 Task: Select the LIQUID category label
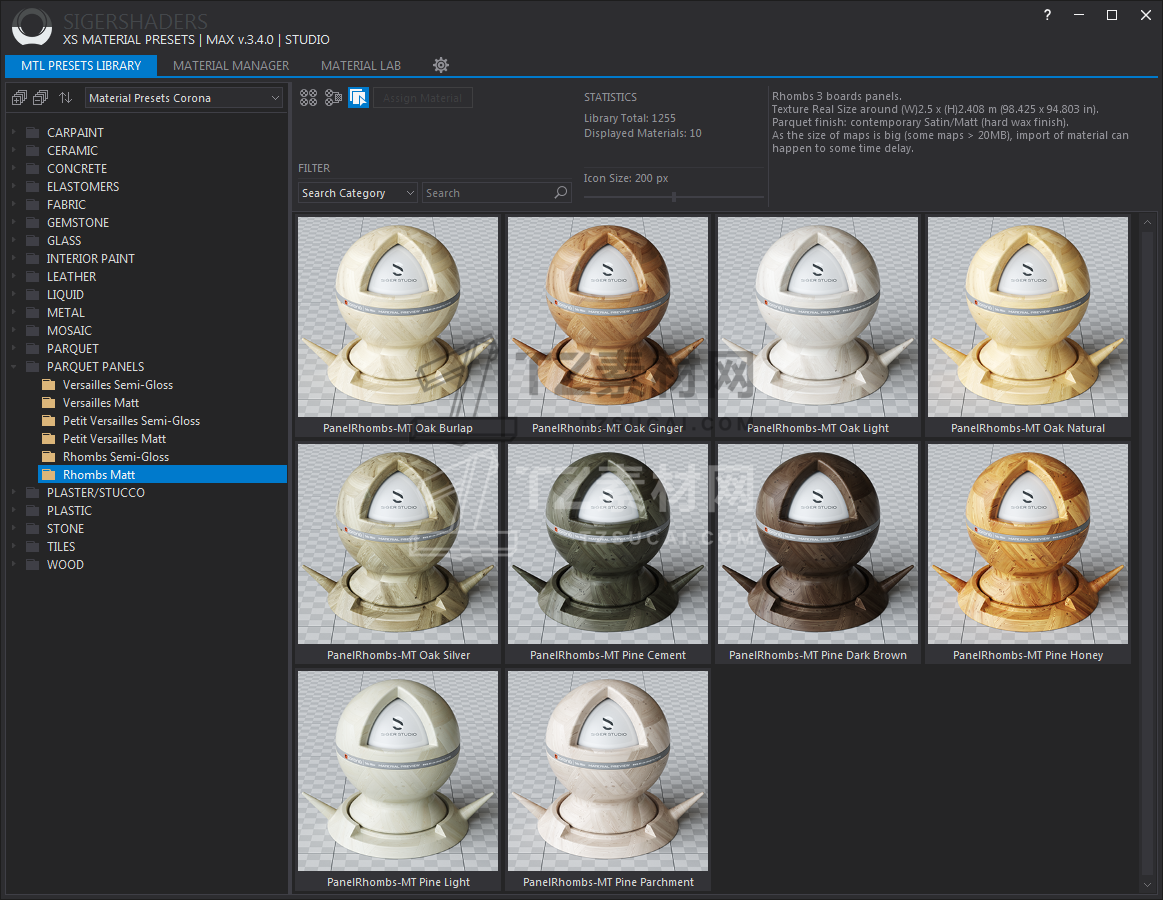65,295
